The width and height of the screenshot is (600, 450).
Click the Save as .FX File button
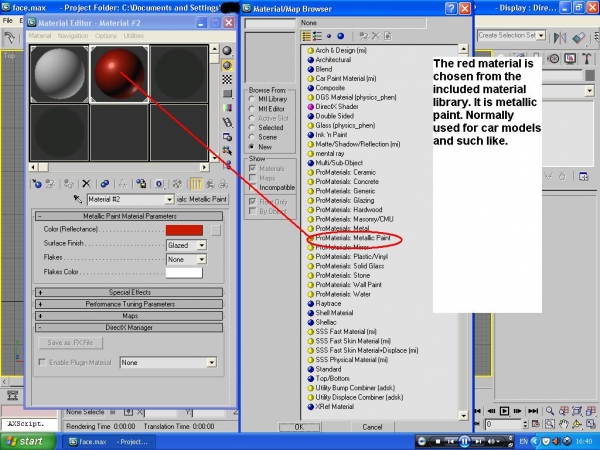71,343
